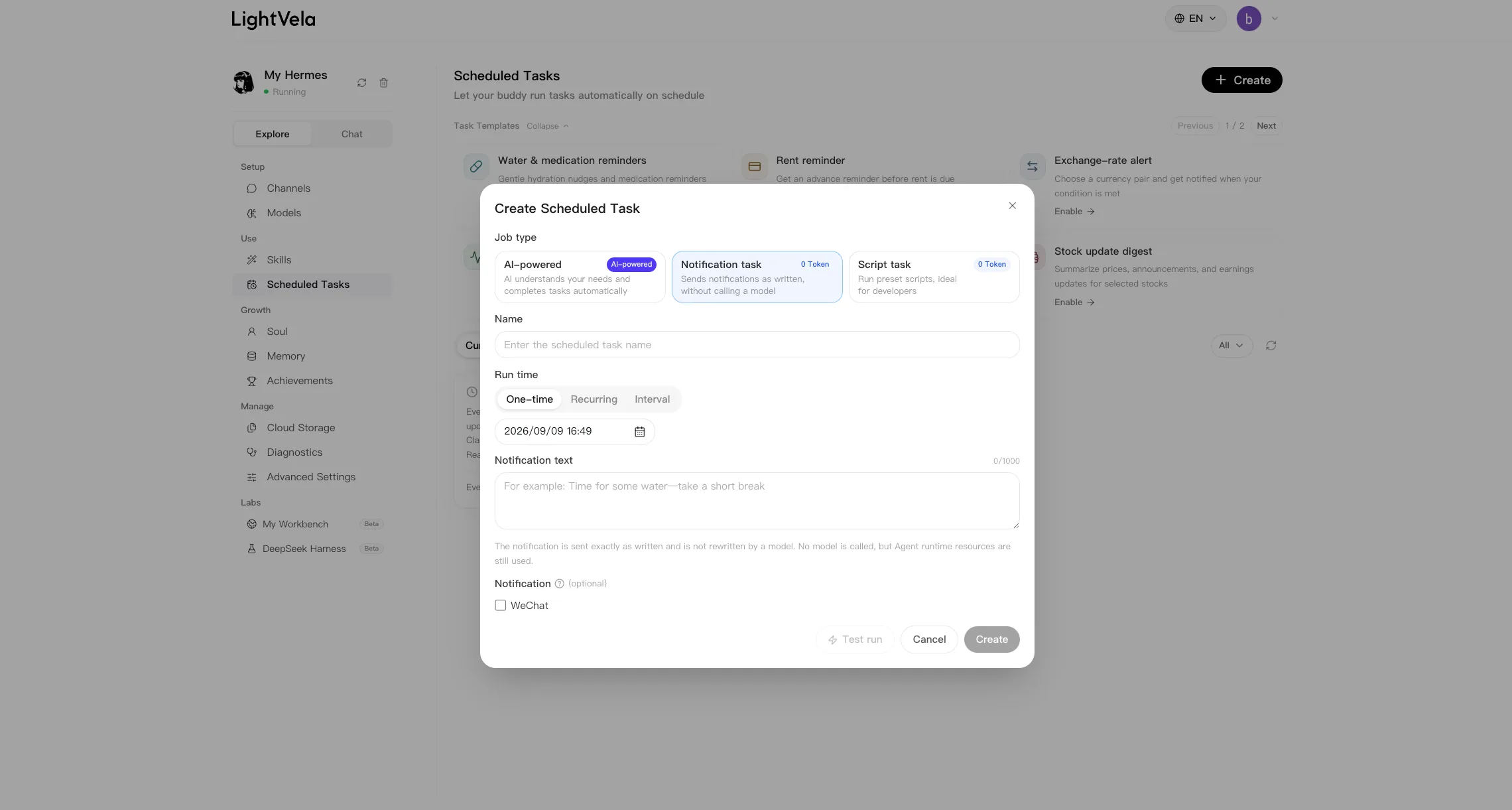This screenshot has width=1512, height=810.
Task: Open Models in the sidebar
Action: click(x=312, y=213)
